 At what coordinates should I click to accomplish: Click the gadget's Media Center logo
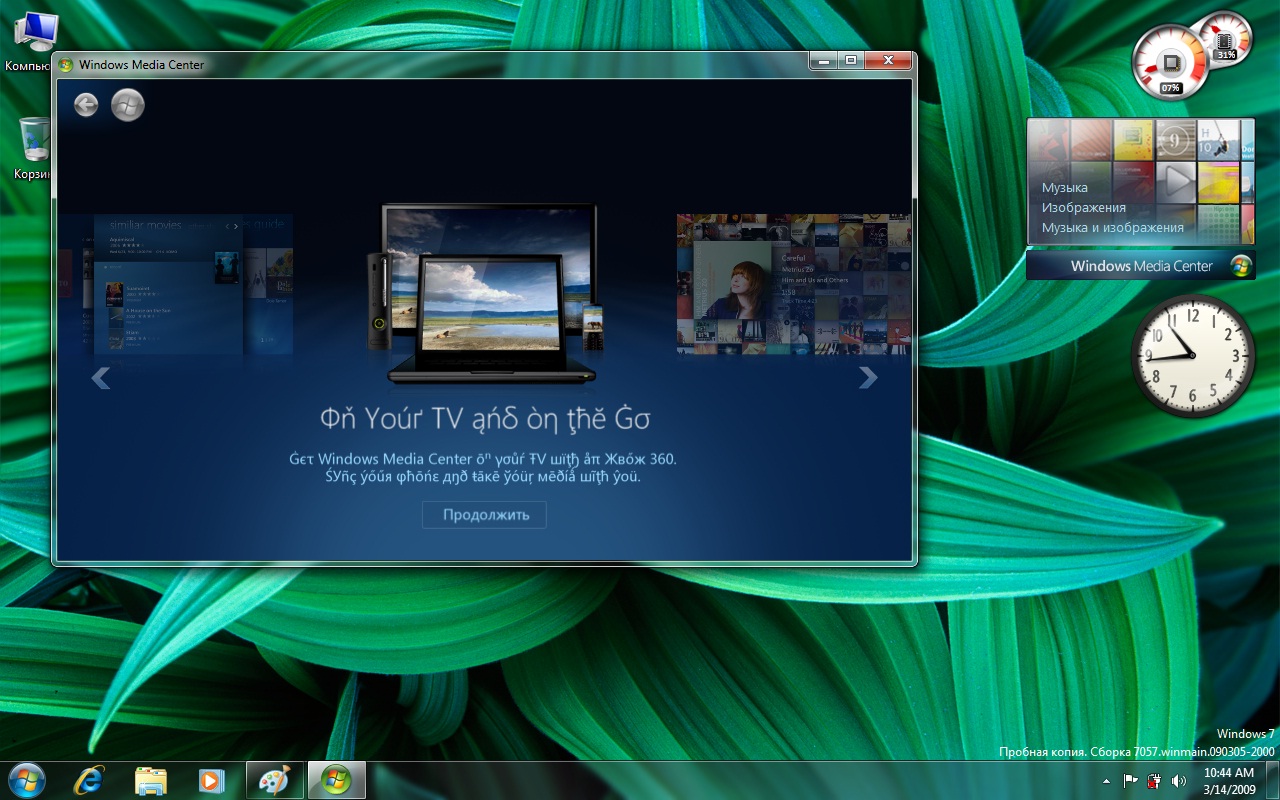(x=1241, y=266)
